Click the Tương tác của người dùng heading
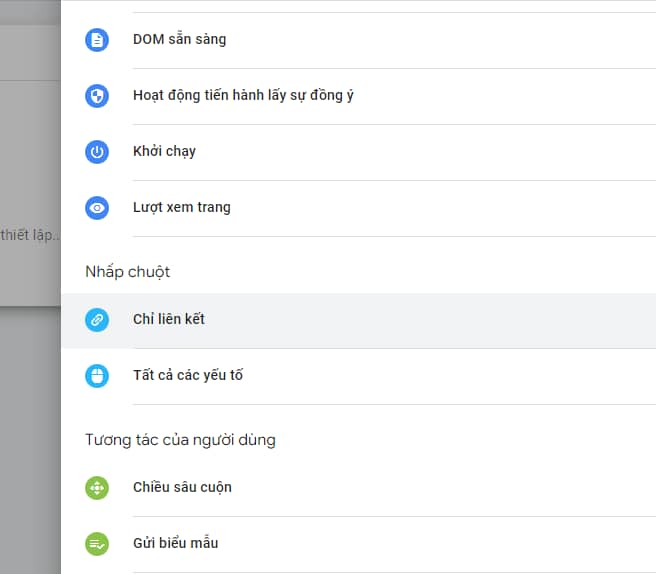Viewport: 656px width, 574px height. pos(180,440)
